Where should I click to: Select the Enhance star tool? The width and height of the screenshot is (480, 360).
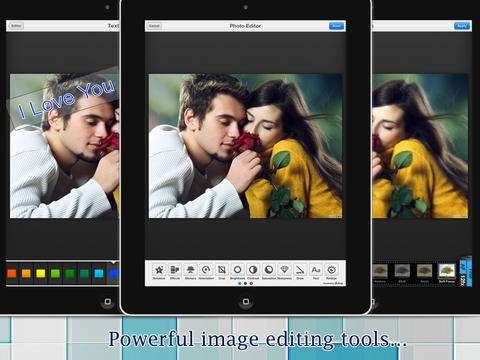[x=159, y=271]
